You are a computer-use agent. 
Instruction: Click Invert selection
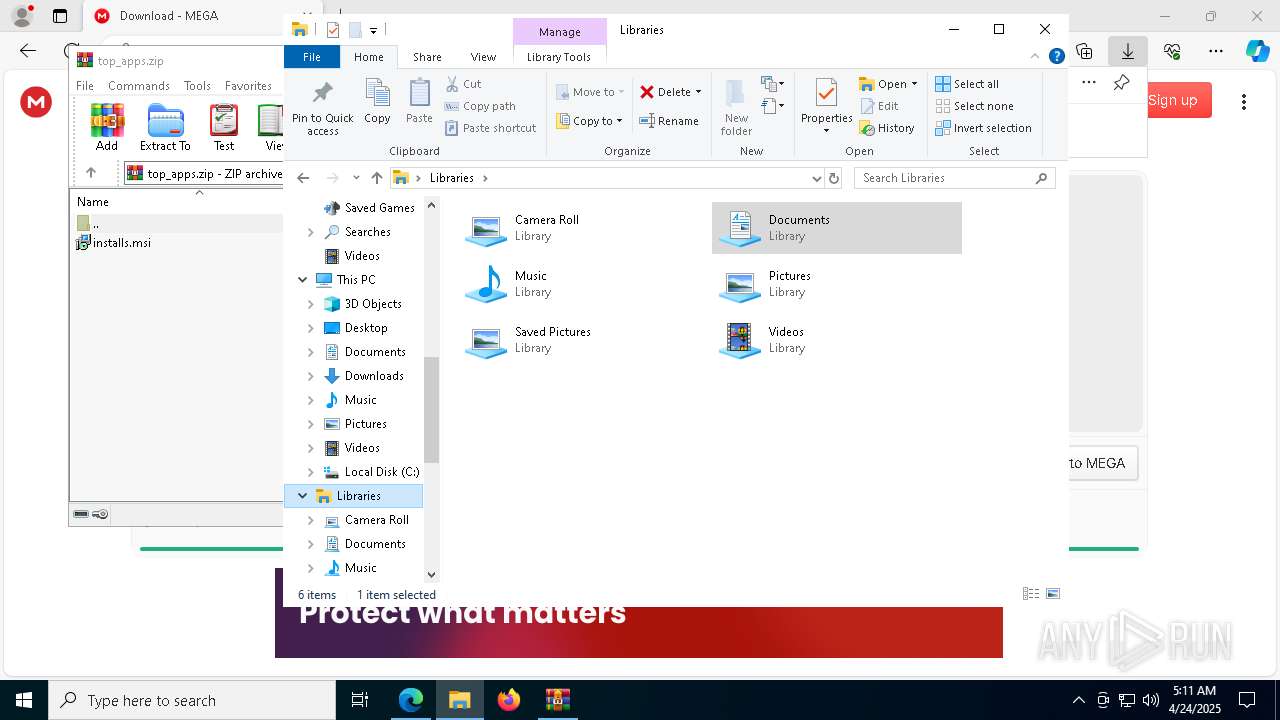tap(983, 128)
